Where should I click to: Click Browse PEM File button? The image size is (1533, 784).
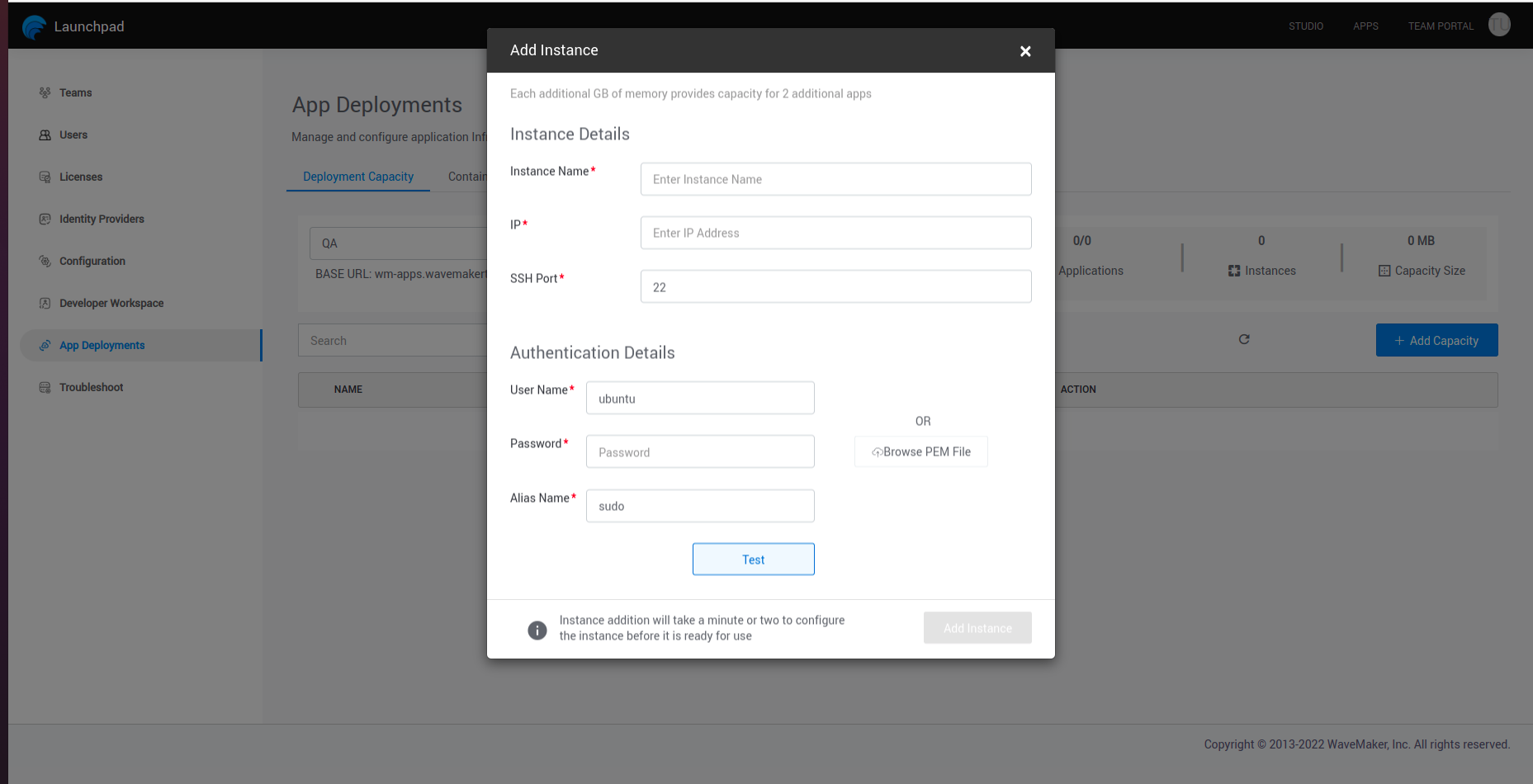coord(921,452)
